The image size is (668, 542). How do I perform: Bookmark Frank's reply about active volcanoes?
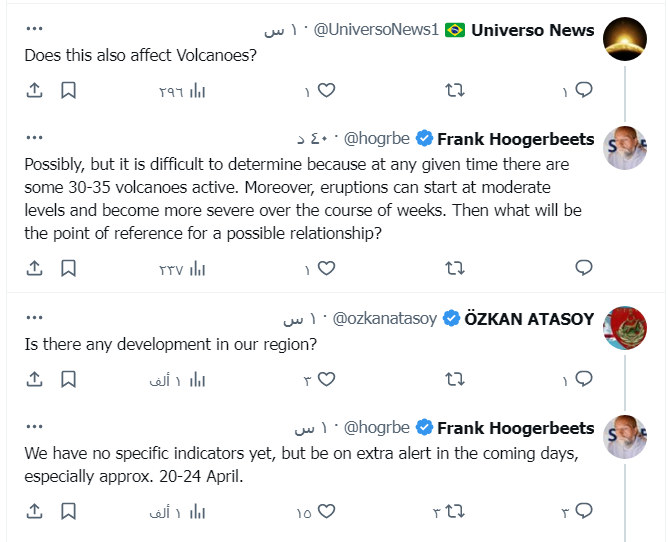tap(68, 268)
